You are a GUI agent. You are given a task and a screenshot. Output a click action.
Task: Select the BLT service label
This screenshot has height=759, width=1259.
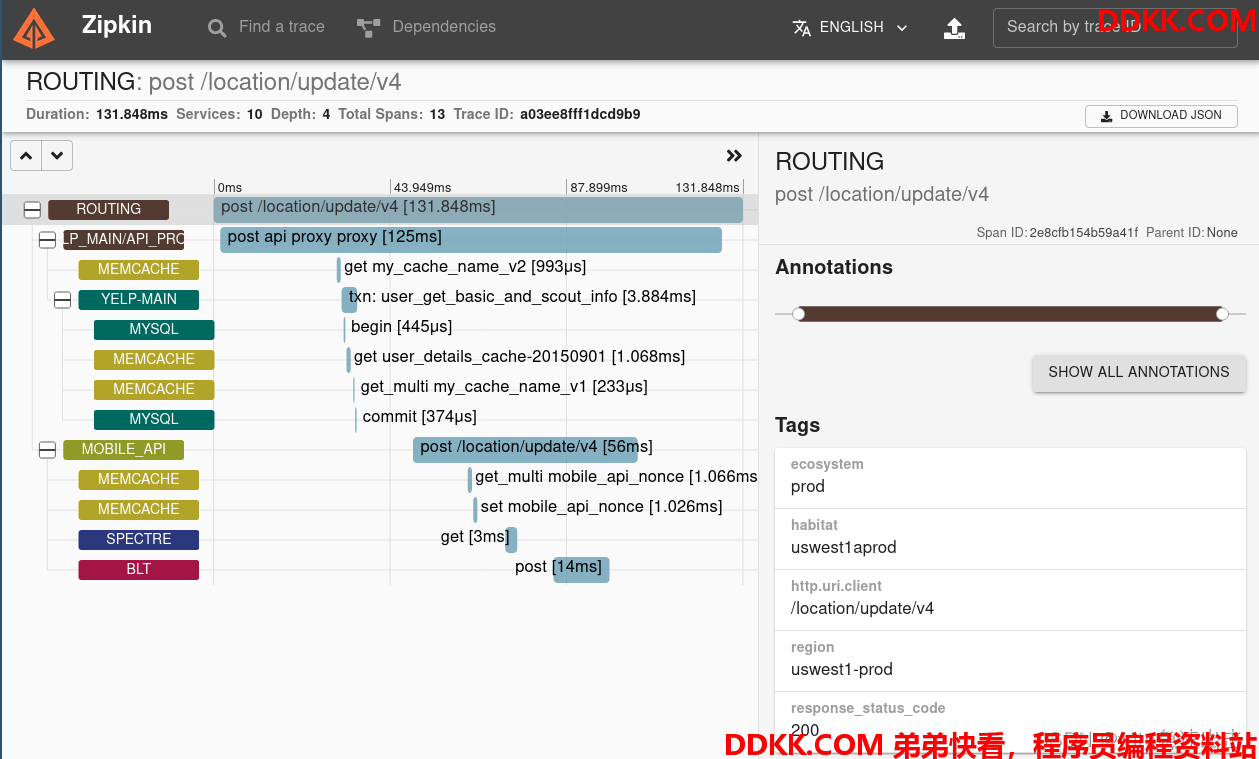[139, 570]
